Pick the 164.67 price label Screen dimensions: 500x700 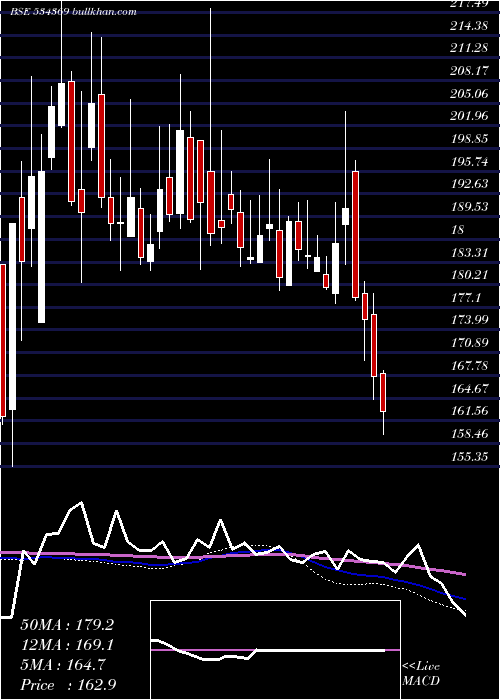click(469, 388)
